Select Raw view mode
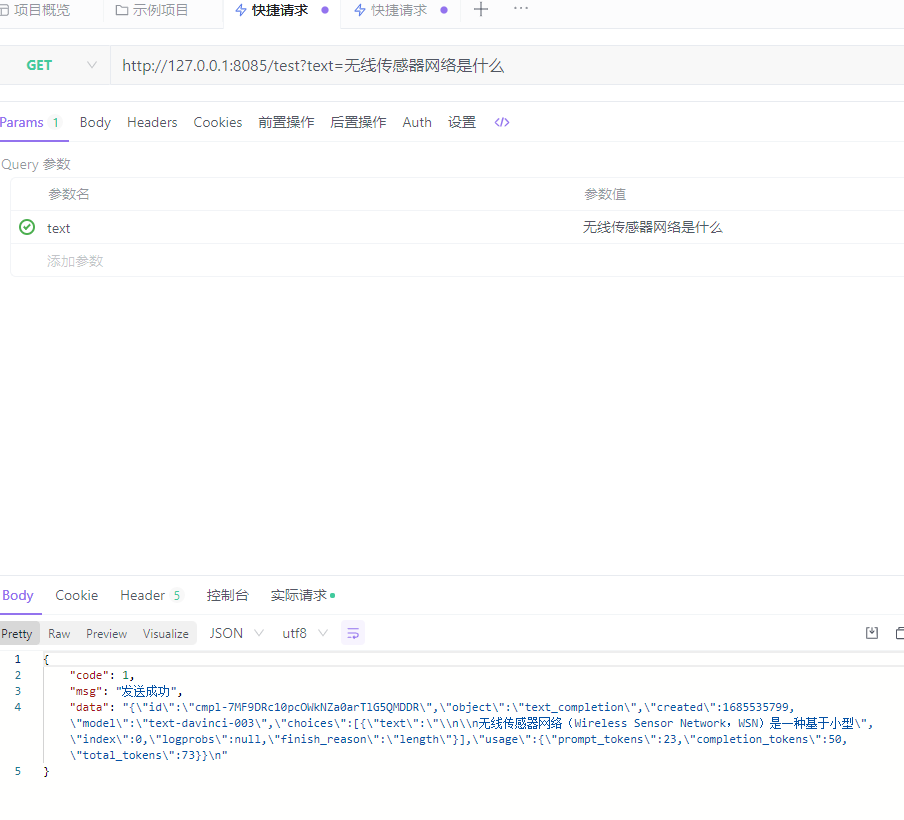904x820 pixels. [59, 634]
